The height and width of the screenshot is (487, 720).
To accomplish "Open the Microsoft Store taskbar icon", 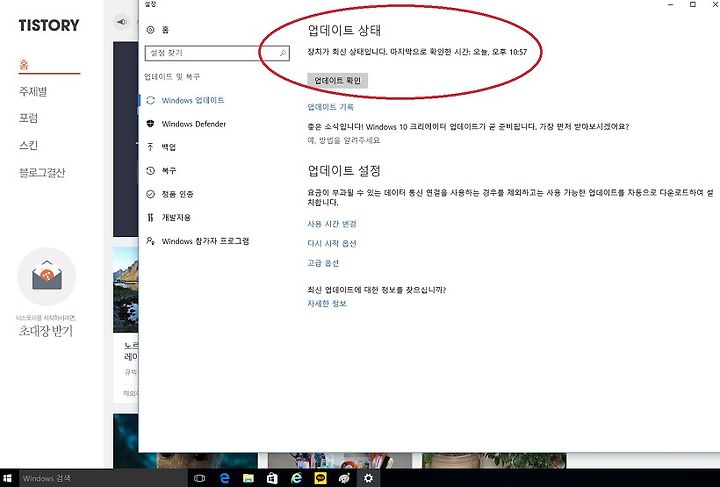I will (272, 478).
